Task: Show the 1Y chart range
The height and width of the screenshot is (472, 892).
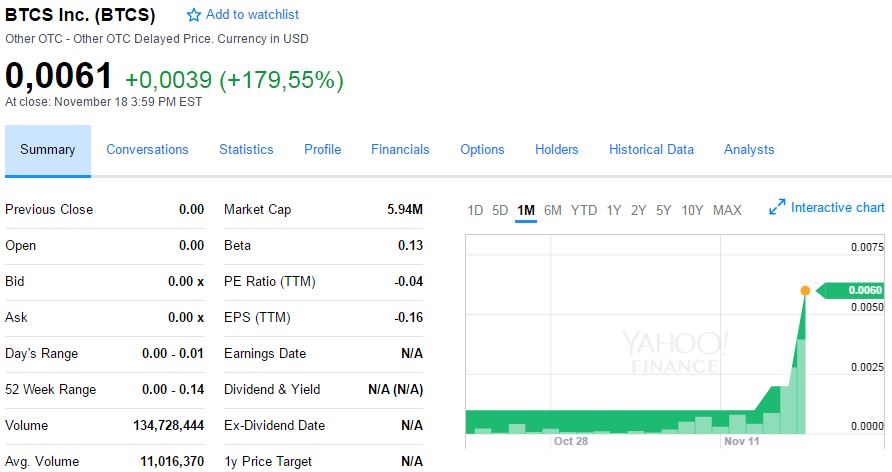Action: point(614,210)
